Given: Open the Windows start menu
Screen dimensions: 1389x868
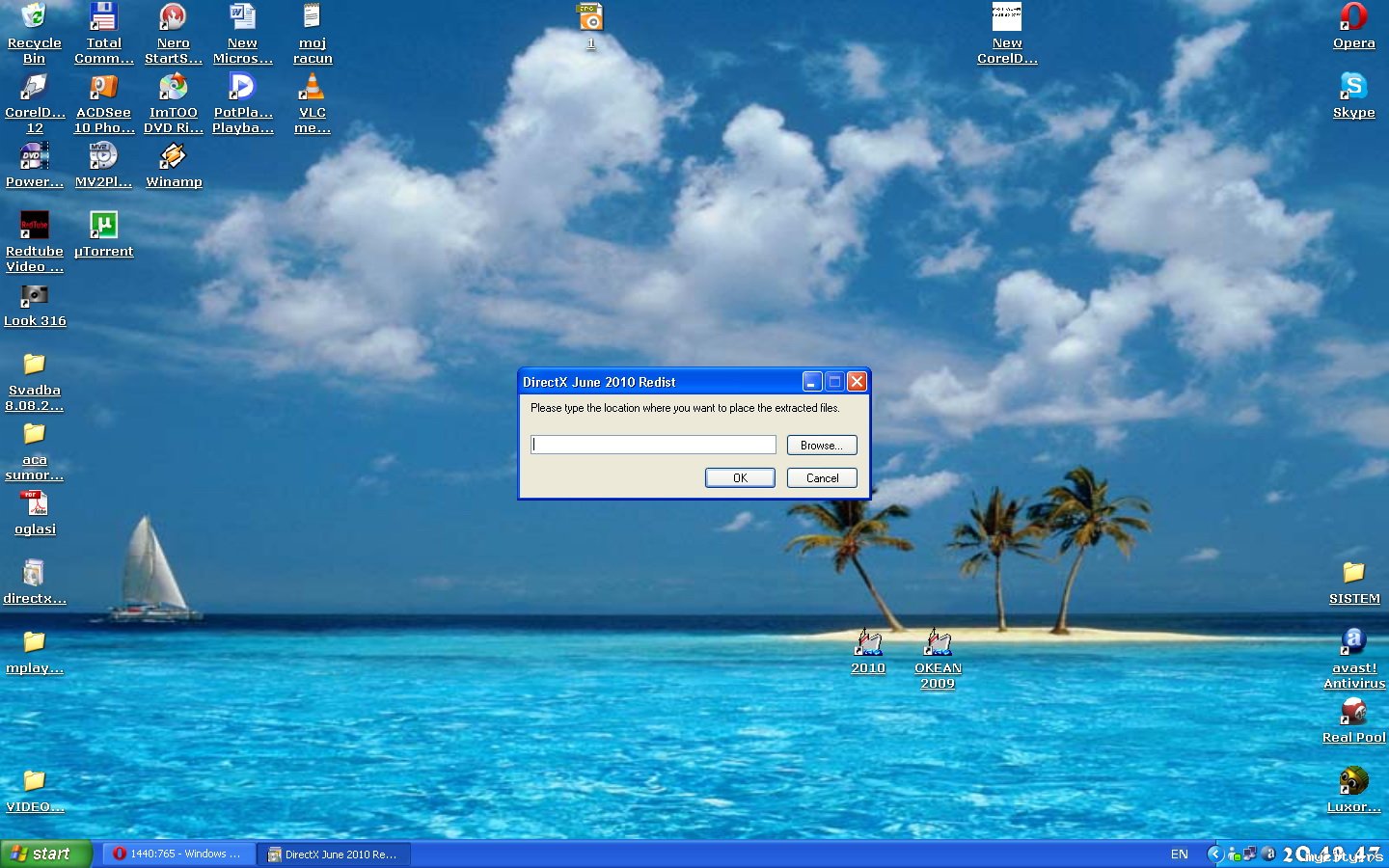Looking at the screenshot, I should (x=45, y=854).
